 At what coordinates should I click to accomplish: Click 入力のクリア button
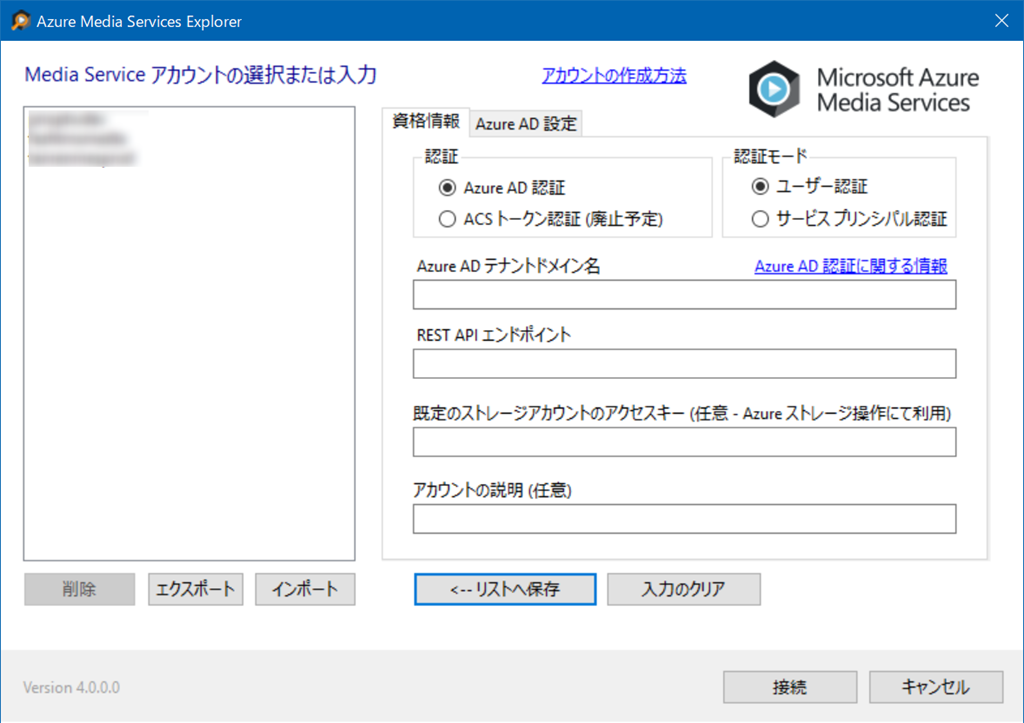[x=684, y=589]
